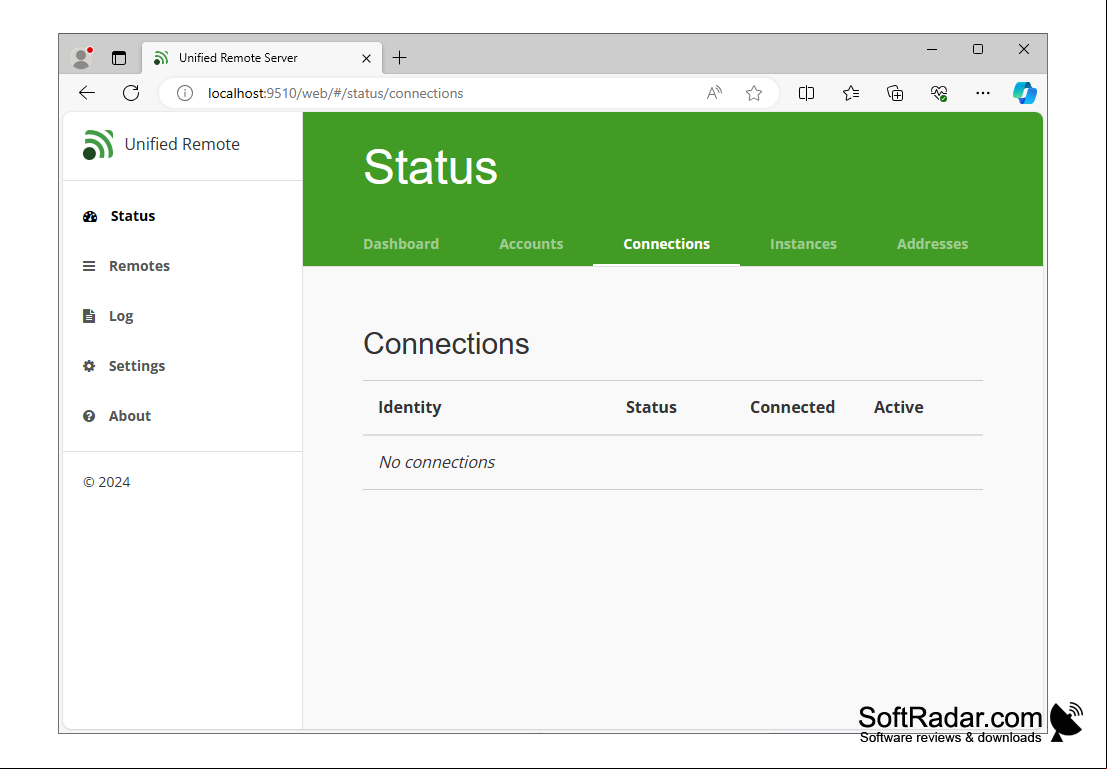The width and height of the screenshot is (1107, 769).
Task: Select the Unified Remote Server browser tab
Action: coord(262,58)
